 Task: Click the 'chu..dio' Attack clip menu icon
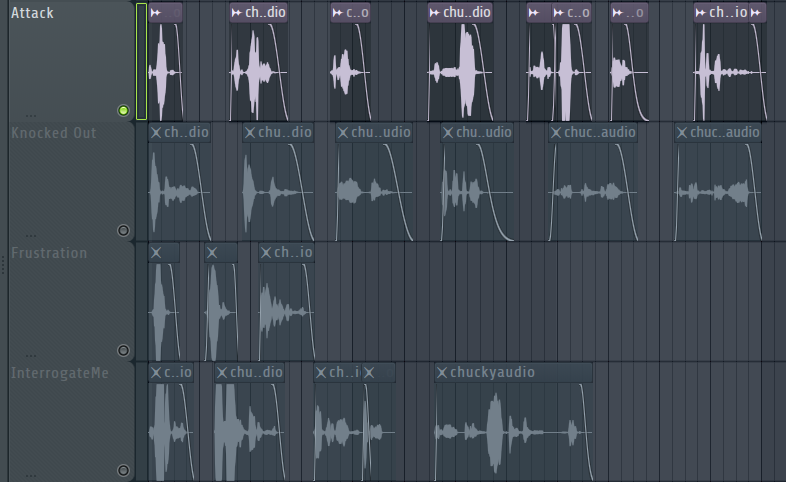[x=435, y=13]
